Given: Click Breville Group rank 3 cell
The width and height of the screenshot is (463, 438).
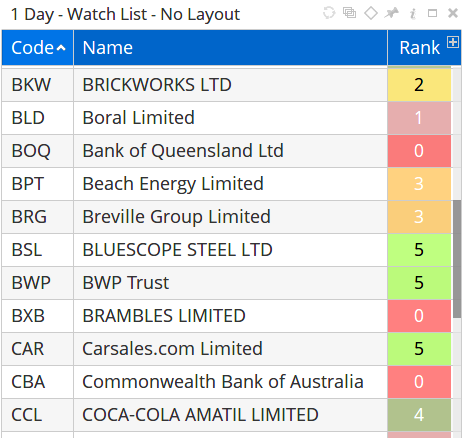Looking at the screenshot, I should click(x=419, y=217).
